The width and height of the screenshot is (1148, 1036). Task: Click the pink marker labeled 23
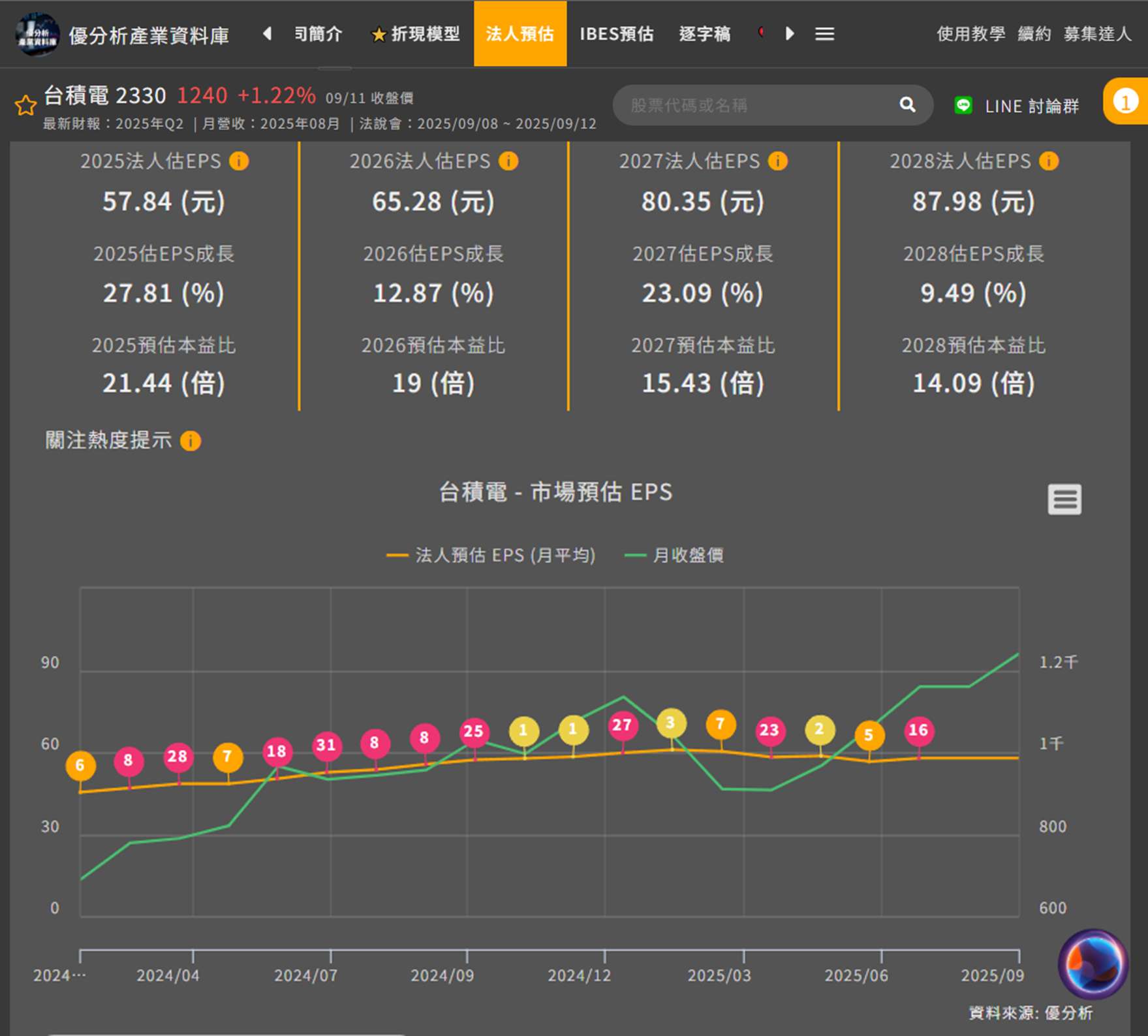770,730
